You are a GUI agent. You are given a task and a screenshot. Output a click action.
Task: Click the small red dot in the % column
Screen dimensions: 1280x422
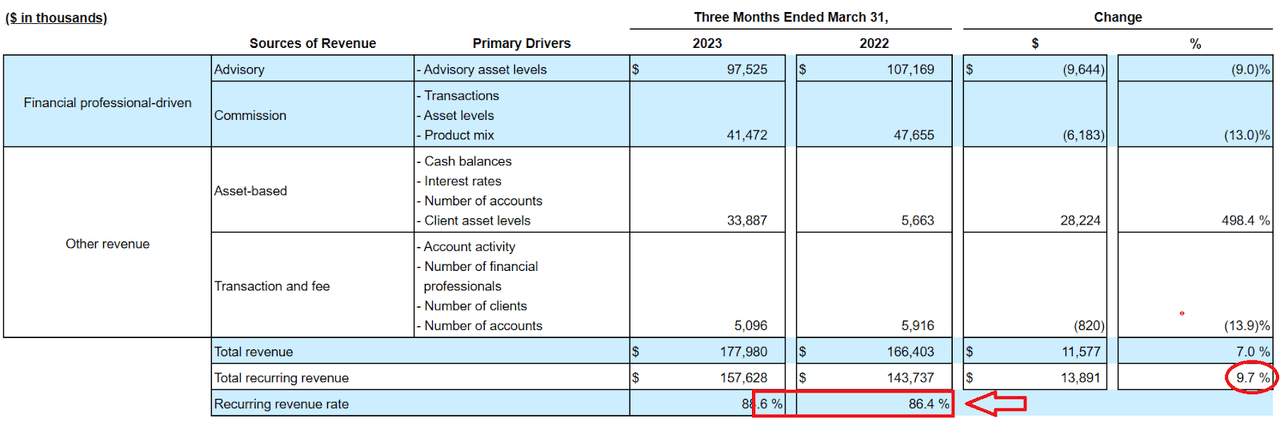[1182, 313]
